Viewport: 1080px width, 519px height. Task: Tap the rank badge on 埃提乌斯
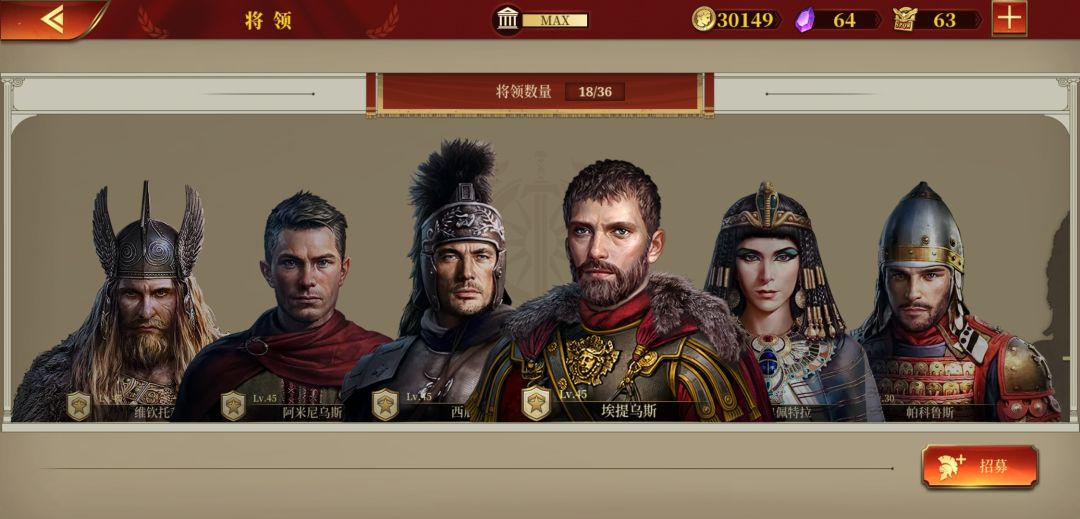[x=536, y=403]
